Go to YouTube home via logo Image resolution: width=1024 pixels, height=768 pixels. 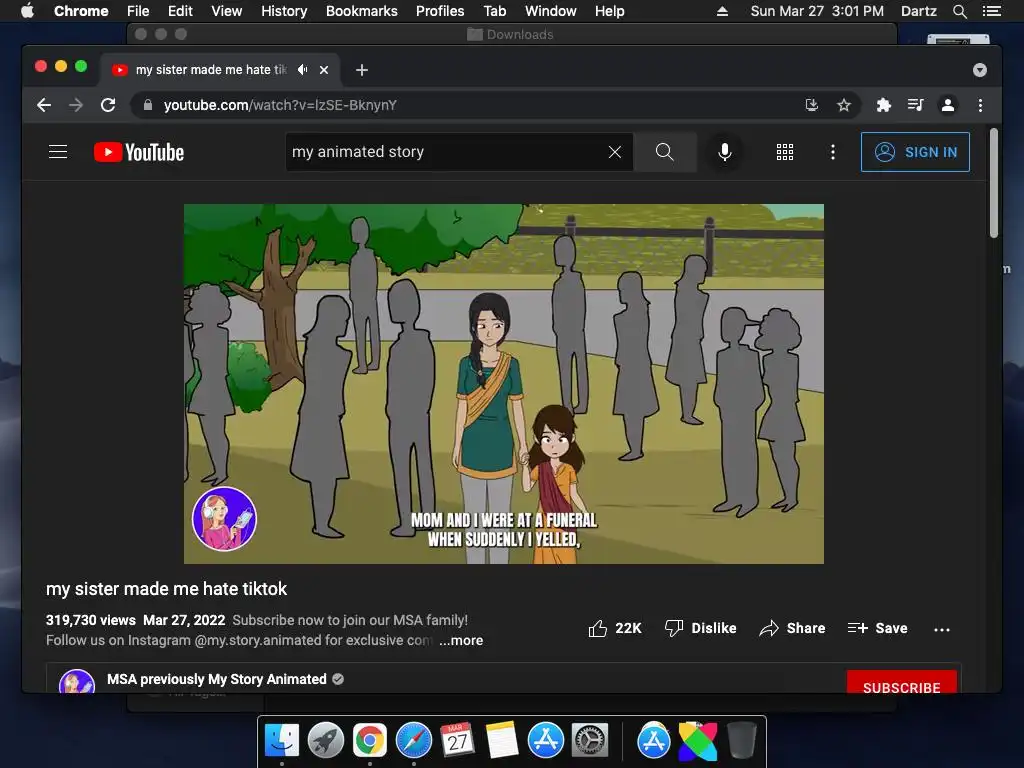pos(139,152)
